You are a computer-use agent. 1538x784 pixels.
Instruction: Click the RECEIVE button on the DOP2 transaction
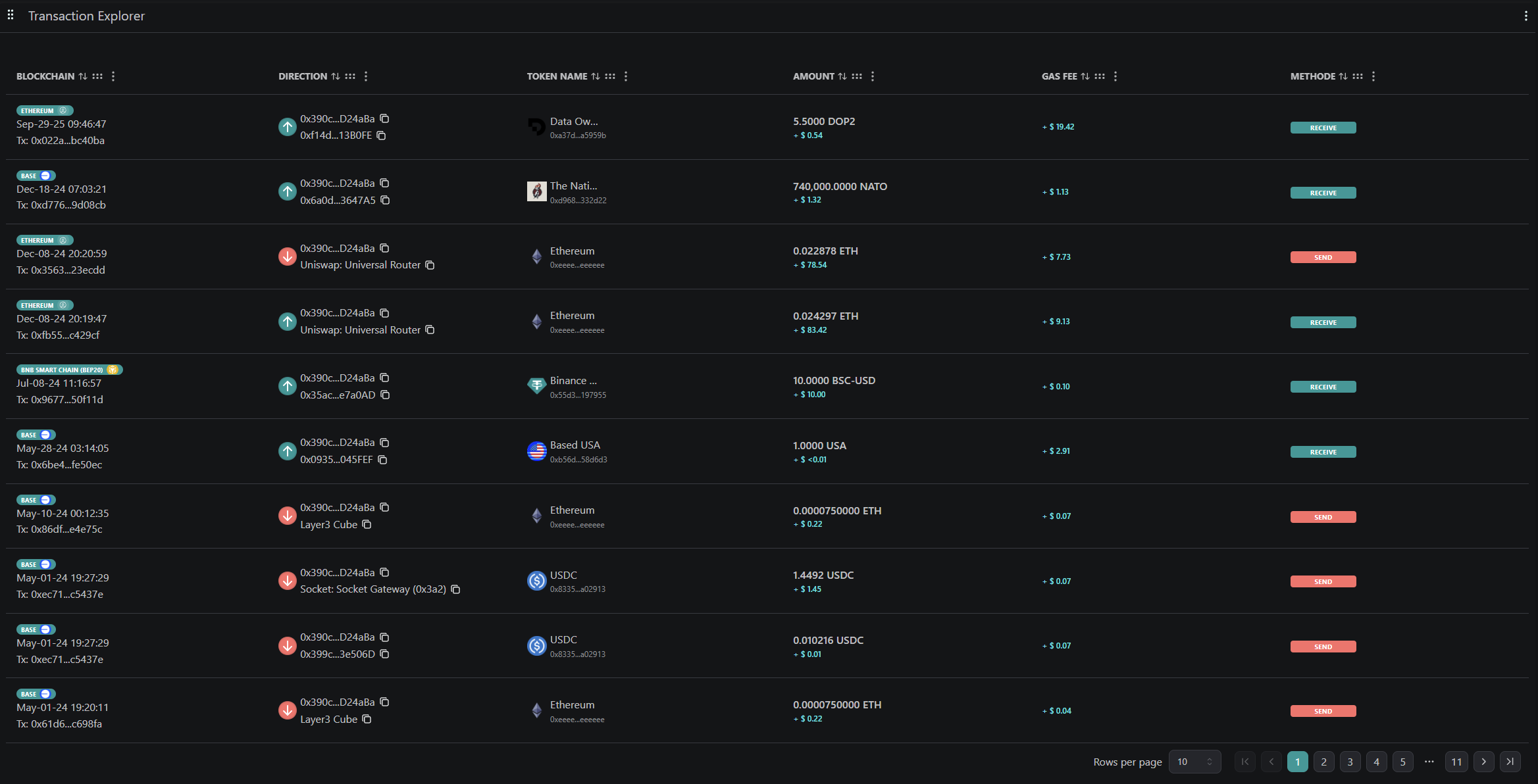tap(1323, 127)
